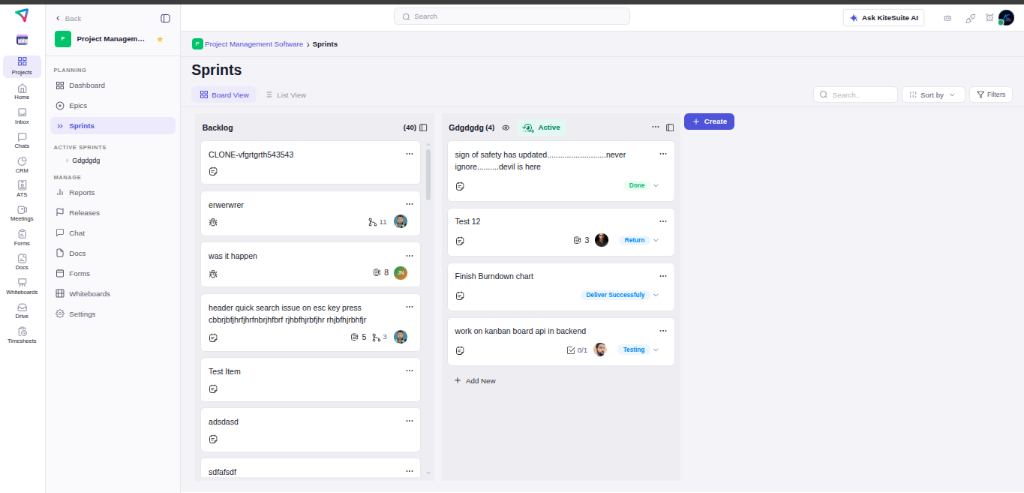Image resolution: width=1024 pixels, height=493 pixels.
Task: Focus the global Search field
Action: pos(512,16)
